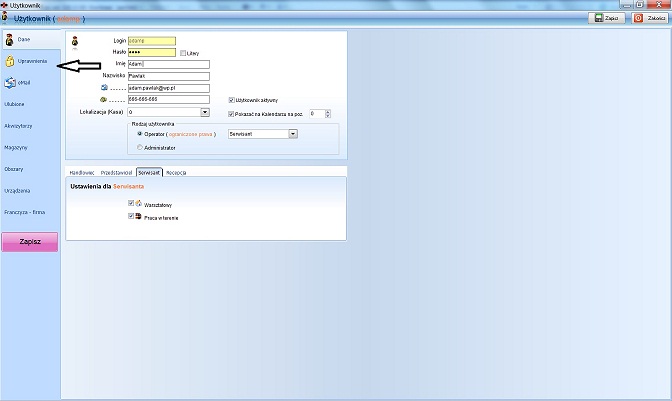Click the workshop icon beside Warsztatowy
672x401 pixels.
coord(139,203)
